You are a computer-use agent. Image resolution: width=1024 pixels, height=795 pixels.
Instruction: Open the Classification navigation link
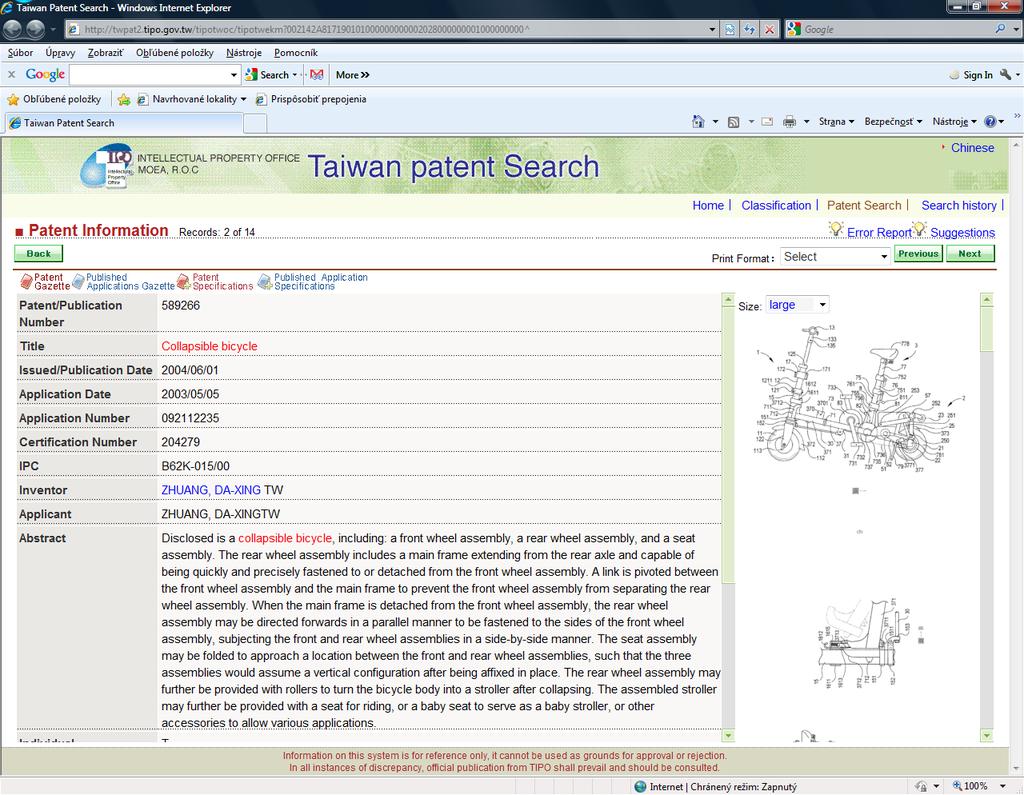(776, 205)
